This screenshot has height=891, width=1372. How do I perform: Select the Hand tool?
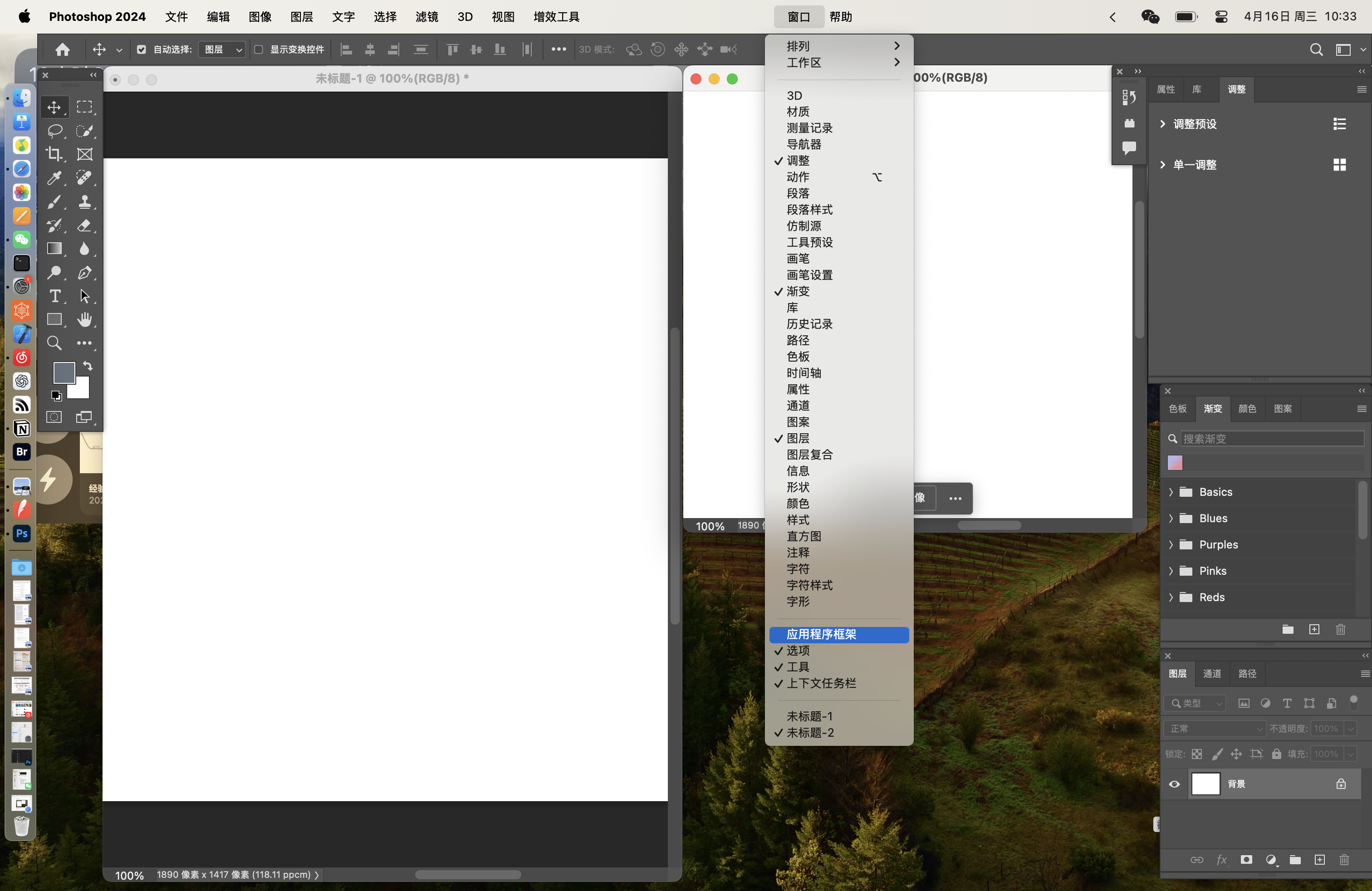(x=85, y=319)
